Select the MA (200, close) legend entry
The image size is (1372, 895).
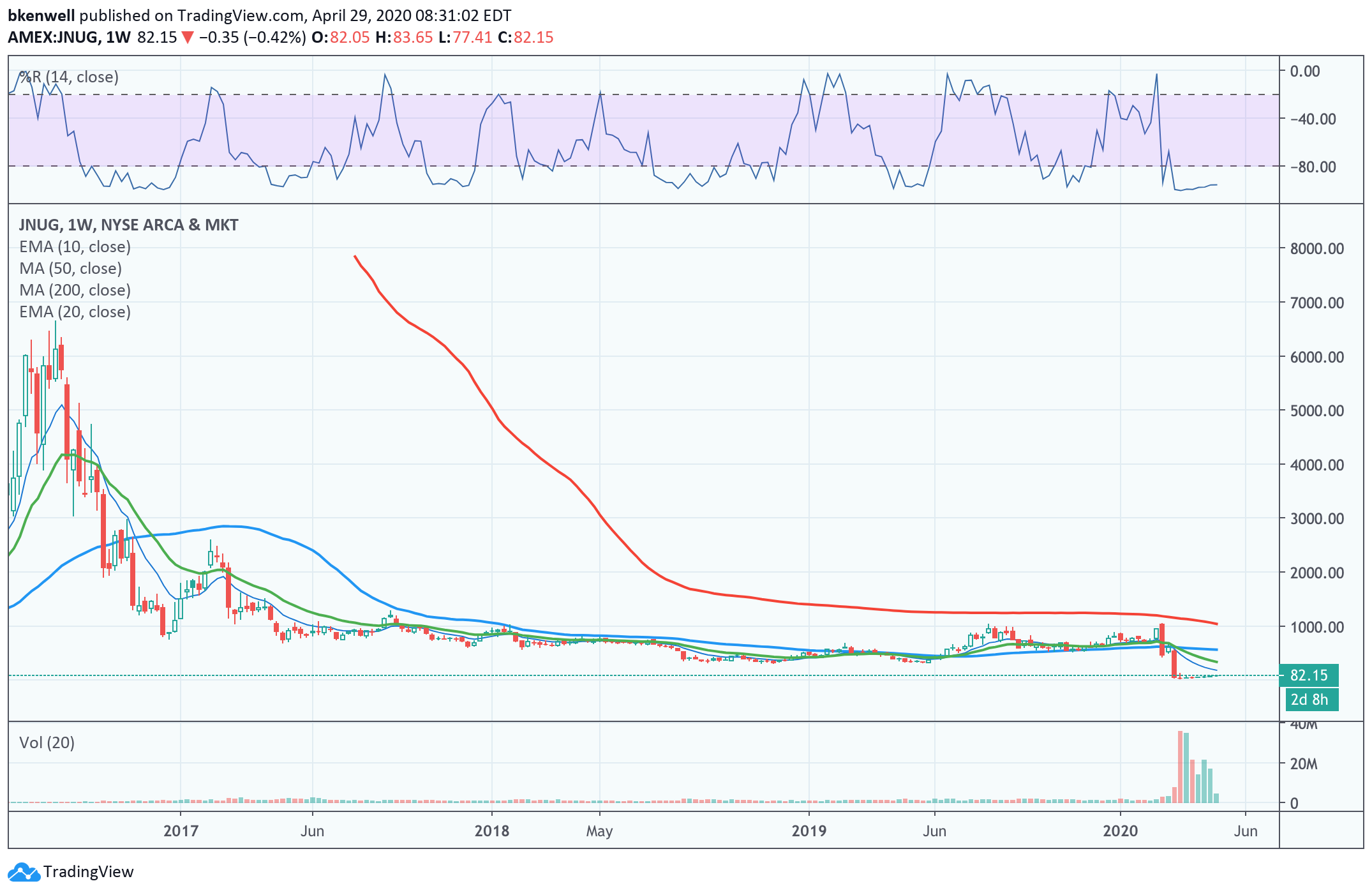pos(75,290)
